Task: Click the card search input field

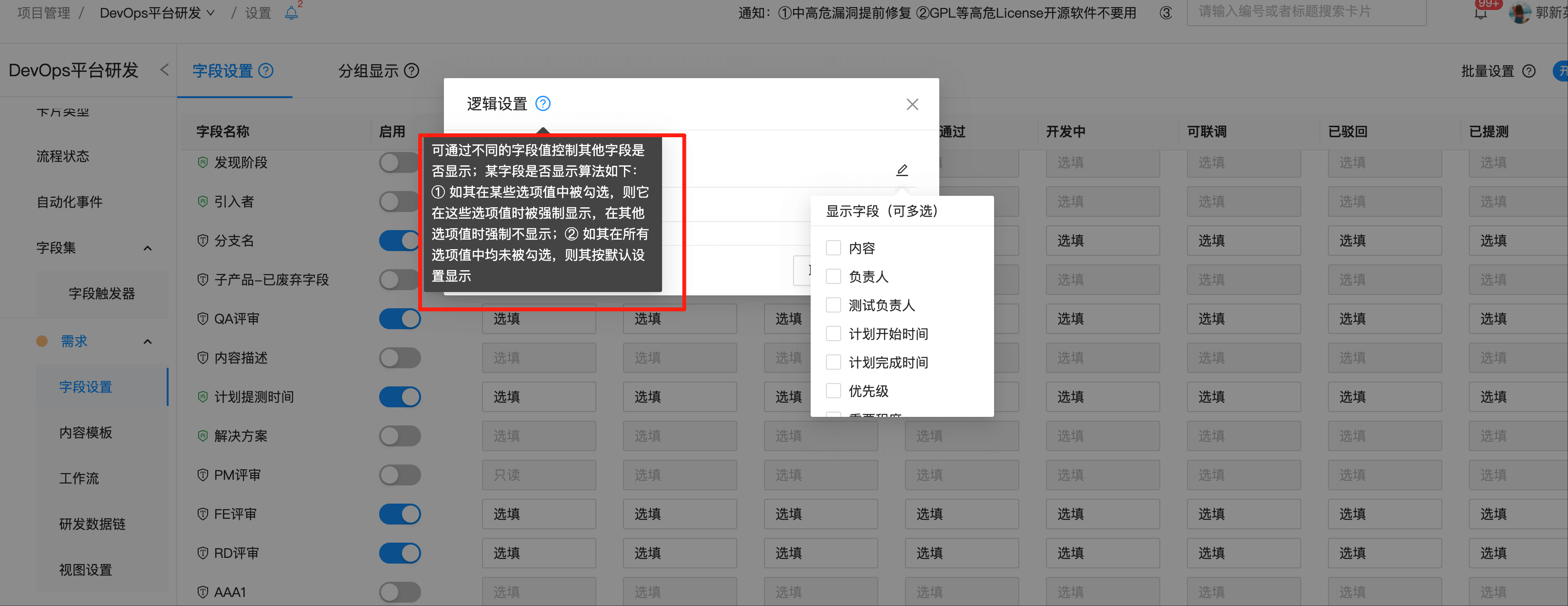Action: 1306,12
